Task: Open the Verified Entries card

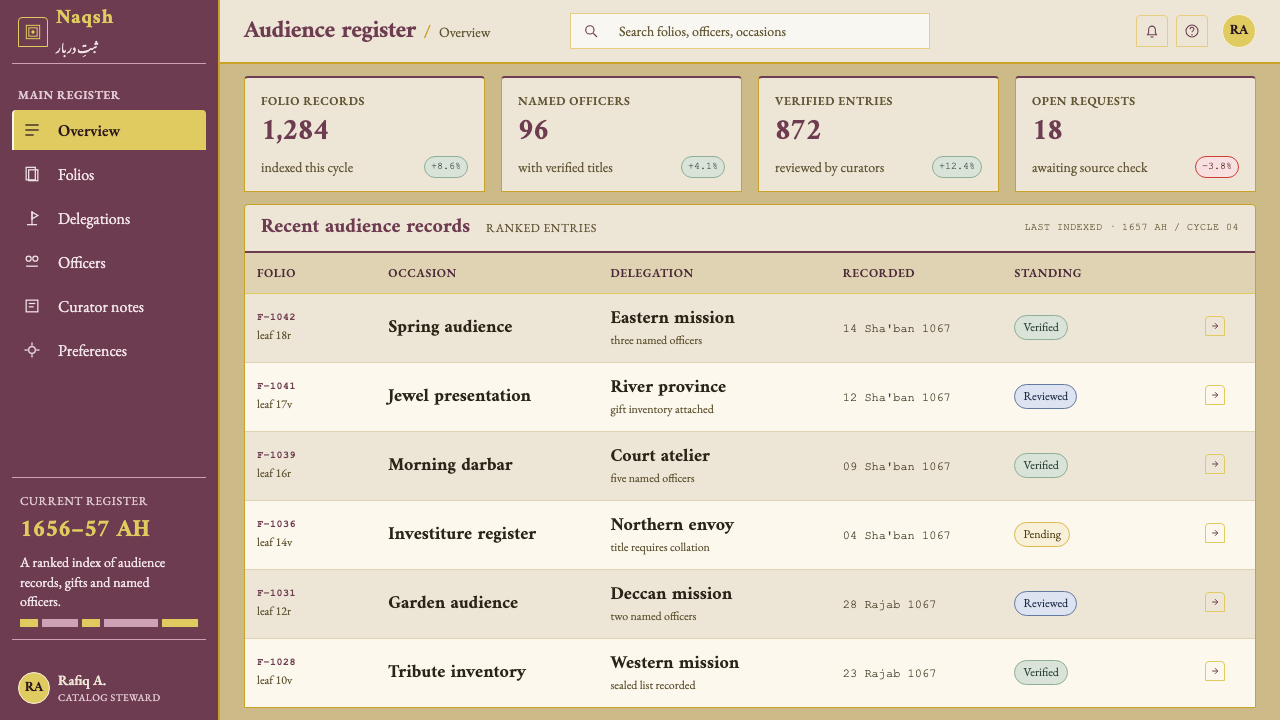Action: click(x=879, y=134)
